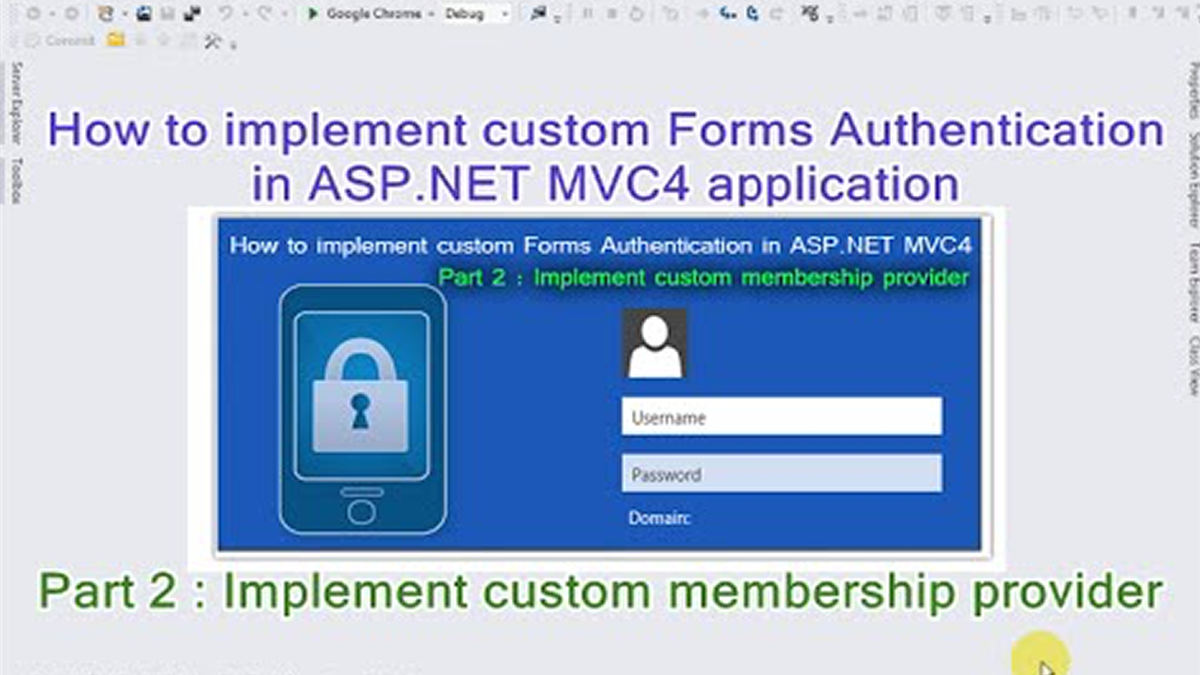
Task: Click the Step Into debug icon
Action: point(728,14)
